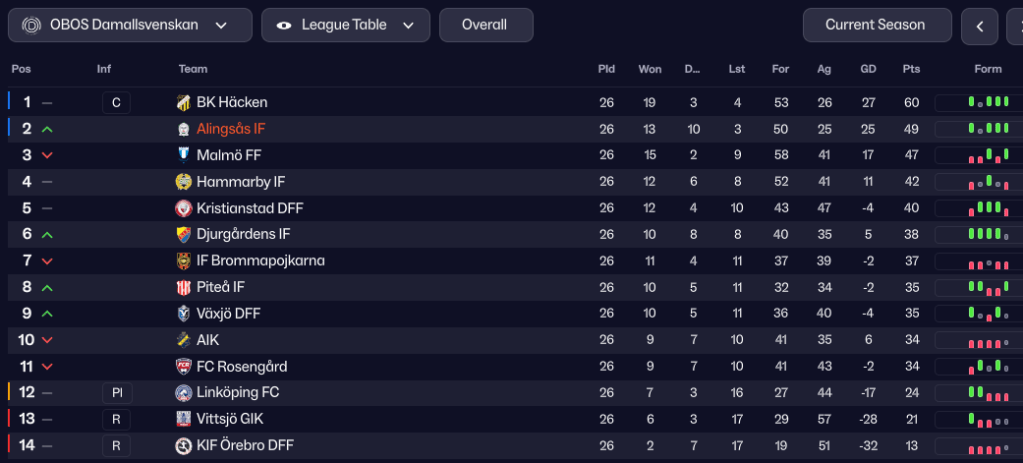Click the Overall filter button
Viewport: 1023px width, 463px height.
pos(485,25)
